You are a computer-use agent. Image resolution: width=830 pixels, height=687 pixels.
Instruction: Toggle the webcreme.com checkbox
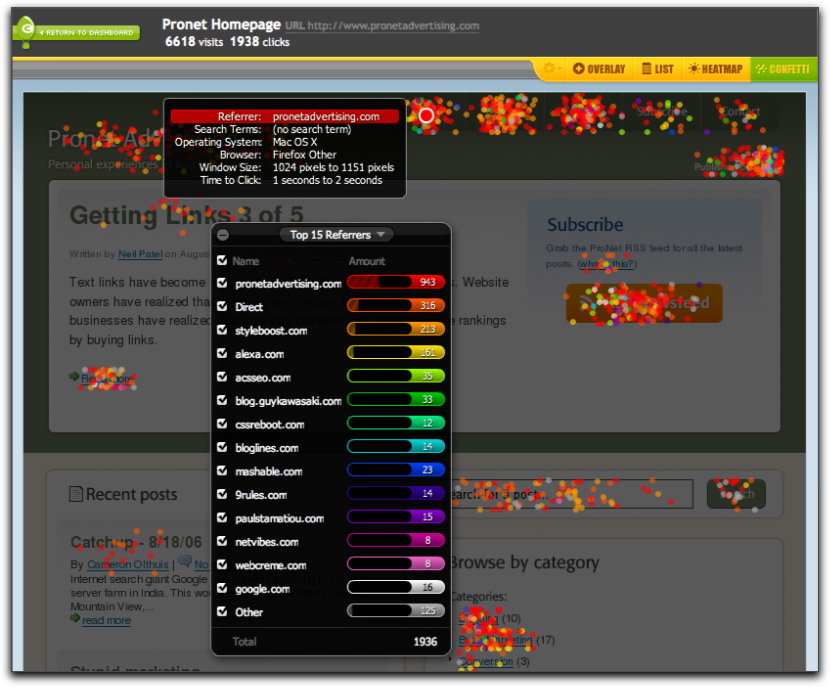pos(222,565)
